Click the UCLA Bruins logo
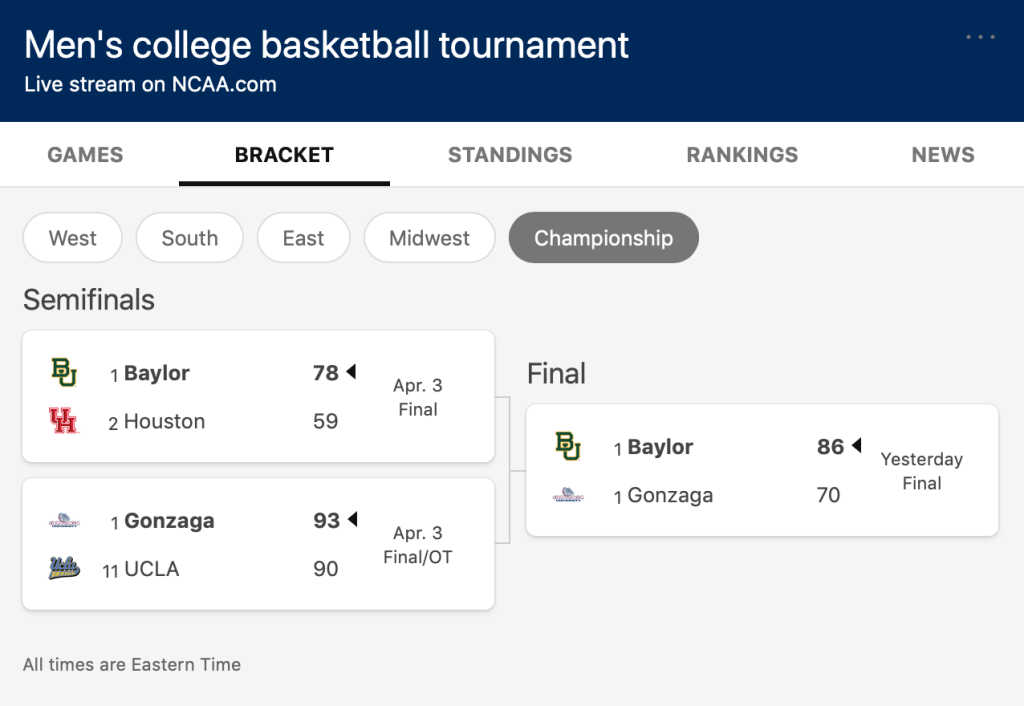Image resolution: width=1024 pixels, height=706 pixels. (64, 569)
